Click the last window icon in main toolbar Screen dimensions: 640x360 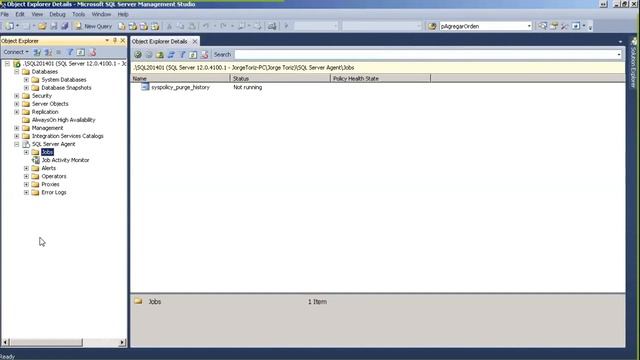576,26
